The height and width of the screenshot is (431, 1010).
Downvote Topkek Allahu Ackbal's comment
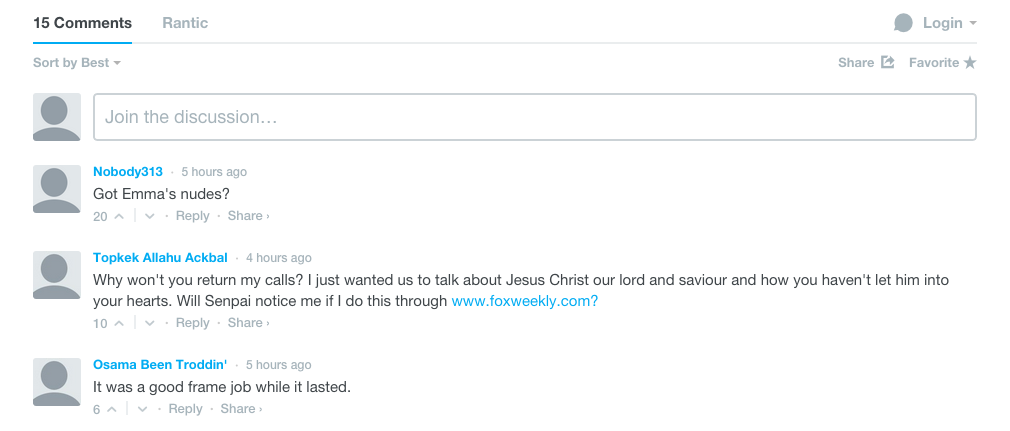click(149, 323)
